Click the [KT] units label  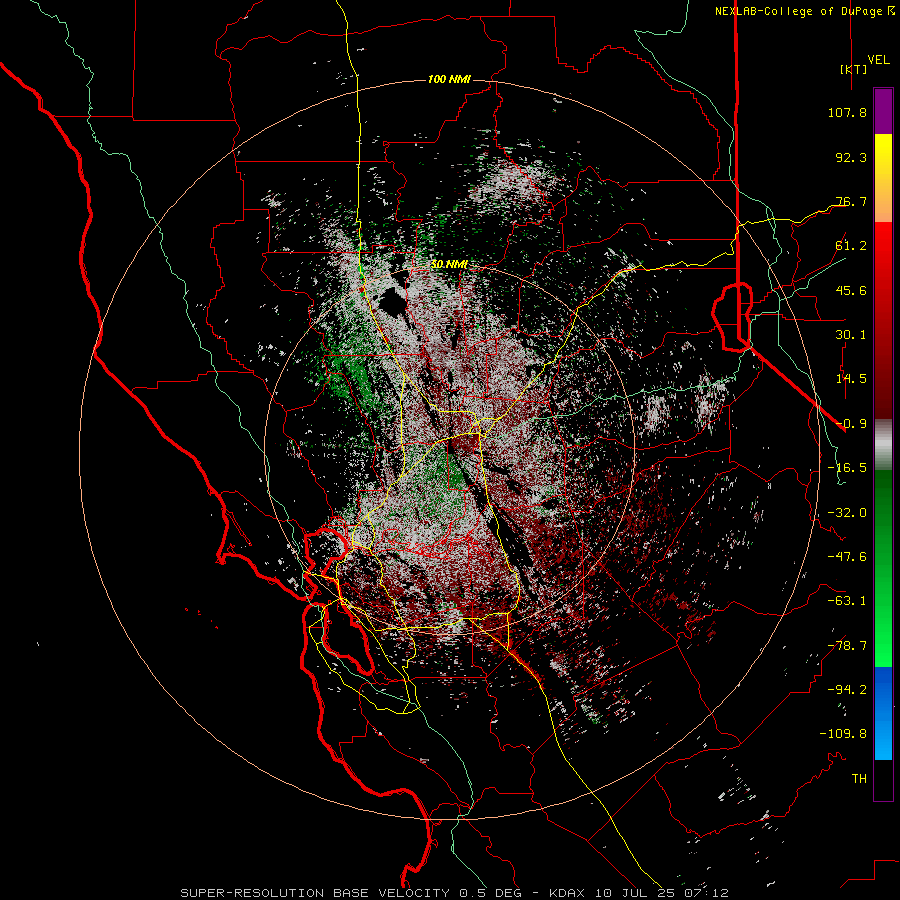click(x=854, y=69)
